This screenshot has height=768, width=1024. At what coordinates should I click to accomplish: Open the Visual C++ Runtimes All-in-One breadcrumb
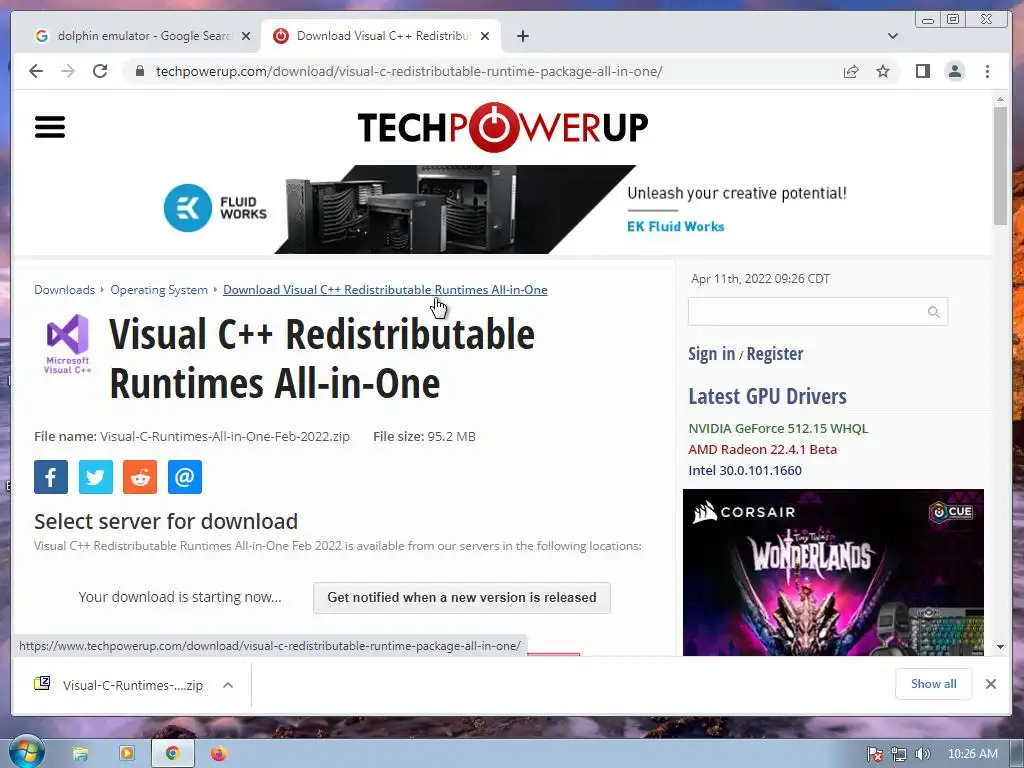tap(385, 289)
